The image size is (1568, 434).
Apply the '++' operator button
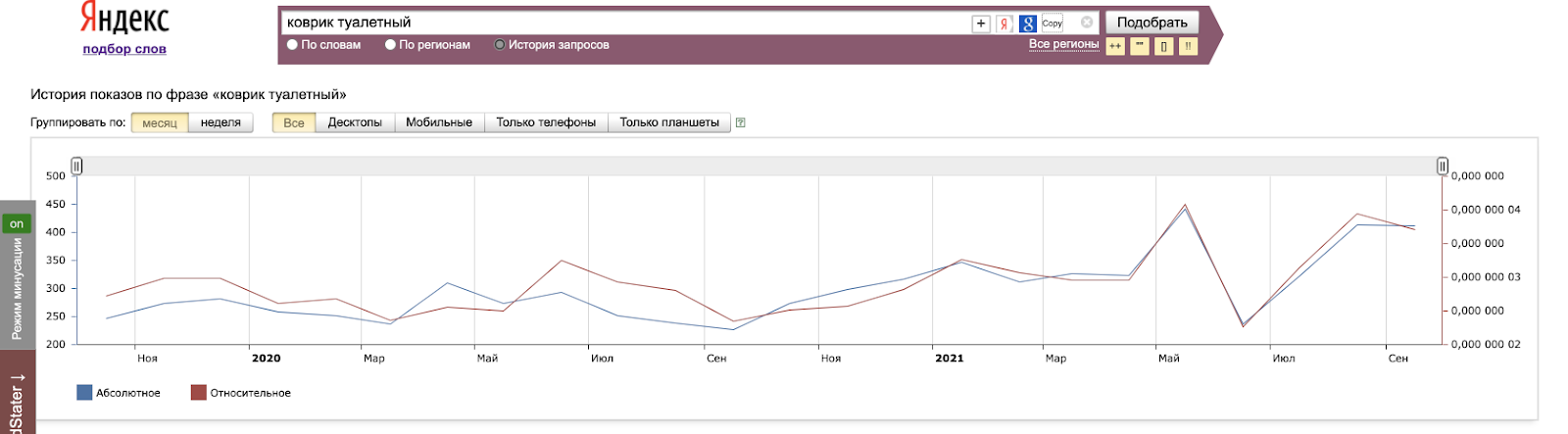[x=1115, y=46]
